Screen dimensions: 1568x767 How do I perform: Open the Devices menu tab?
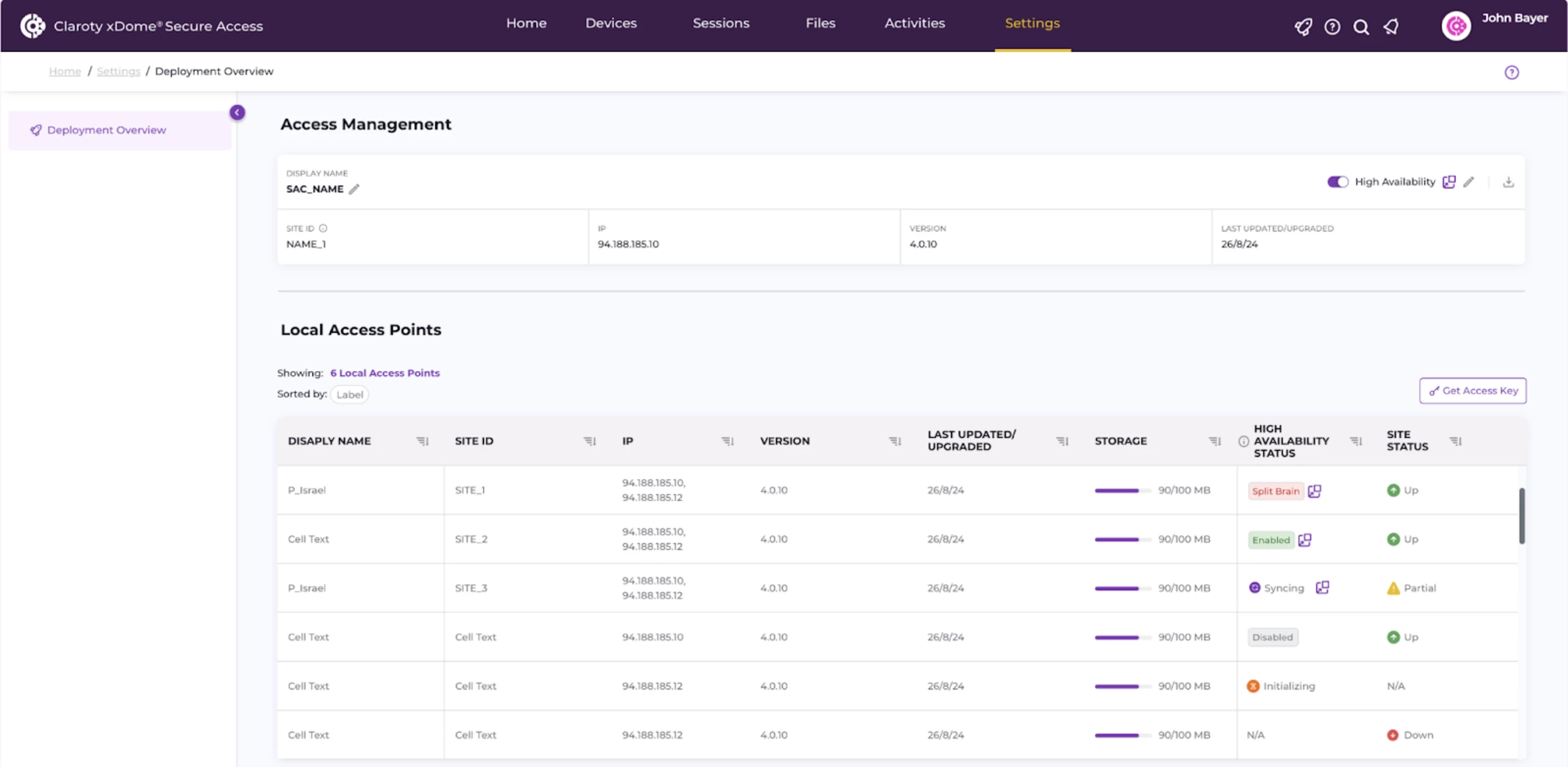tap(610, 23)
